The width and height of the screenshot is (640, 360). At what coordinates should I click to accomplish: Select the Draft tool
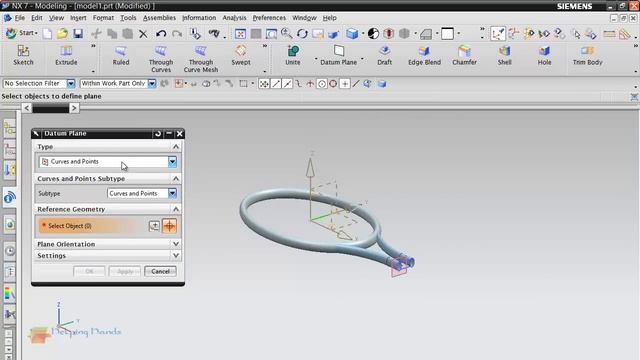click(x=384, y=55)
